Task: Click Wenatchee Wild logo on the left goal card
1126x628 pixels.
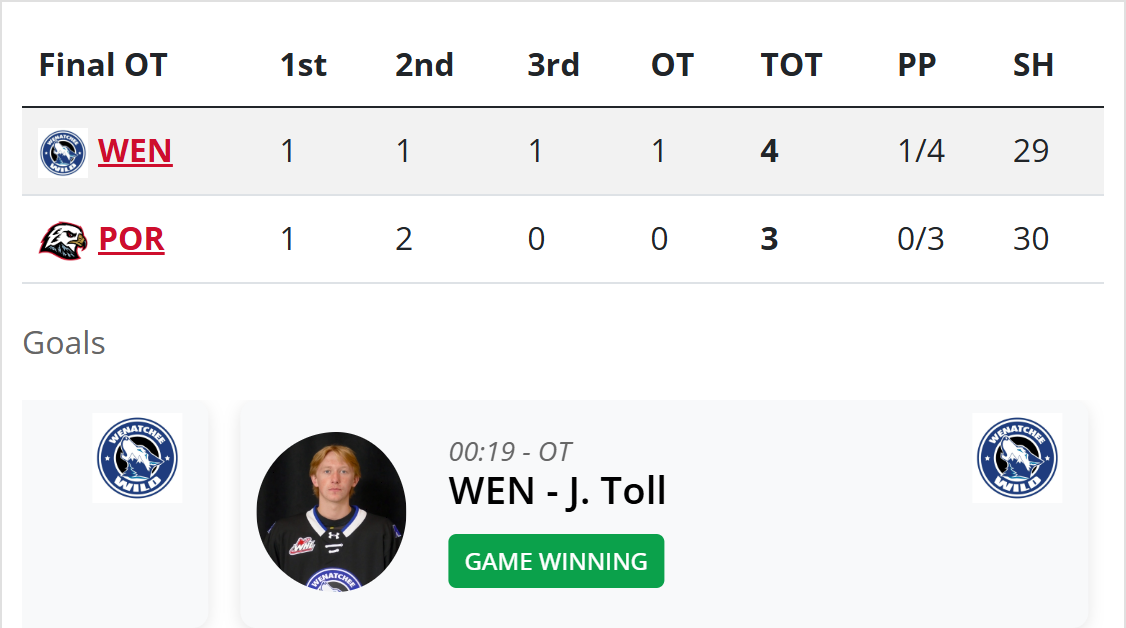Action: point(137,458)
